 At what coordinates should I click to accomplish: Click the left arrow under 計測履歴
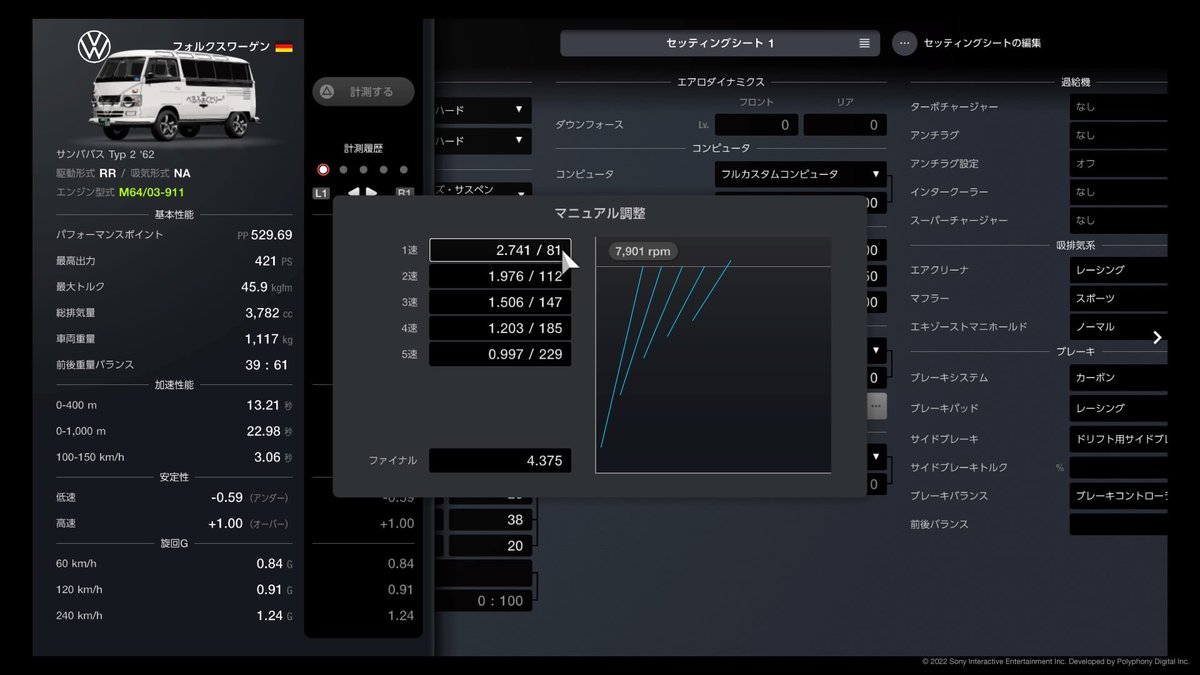tap(353, 192)
